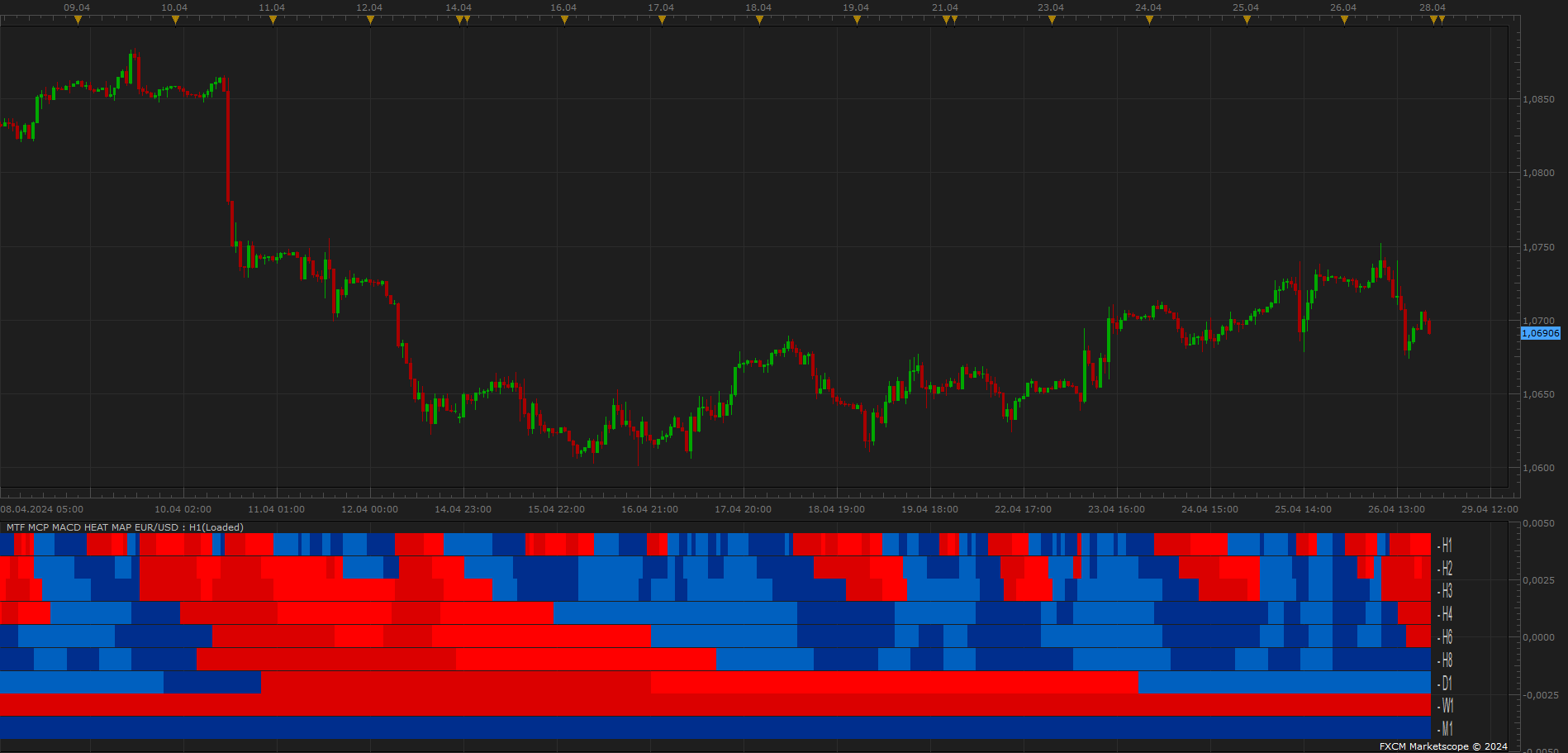Screen dimensions: 1568x753
Task: Click the solid red W1 heat map bar
Action: pos(715,705)
